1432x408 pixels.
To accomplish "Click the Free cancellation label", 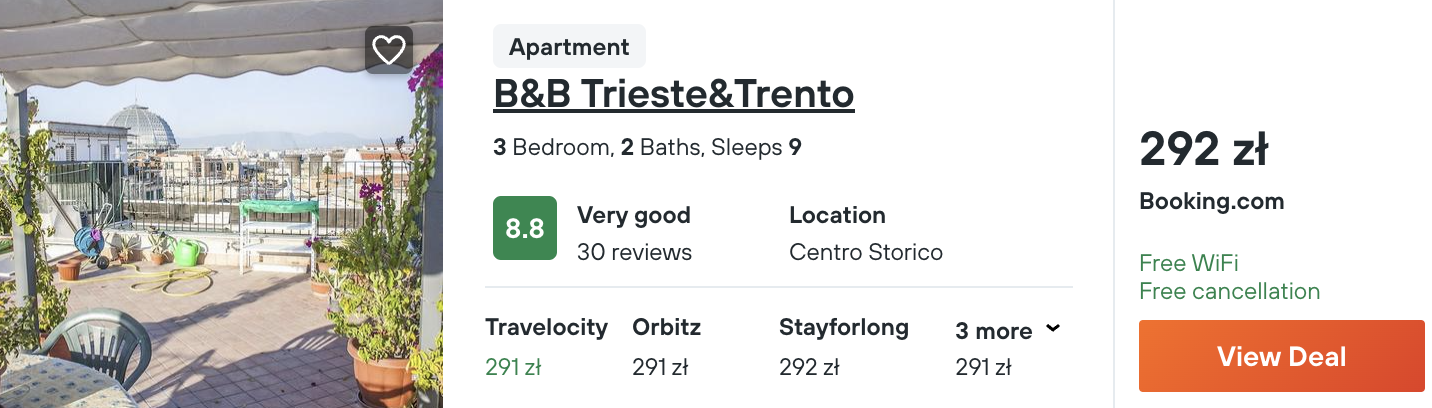I will 1229,291.
